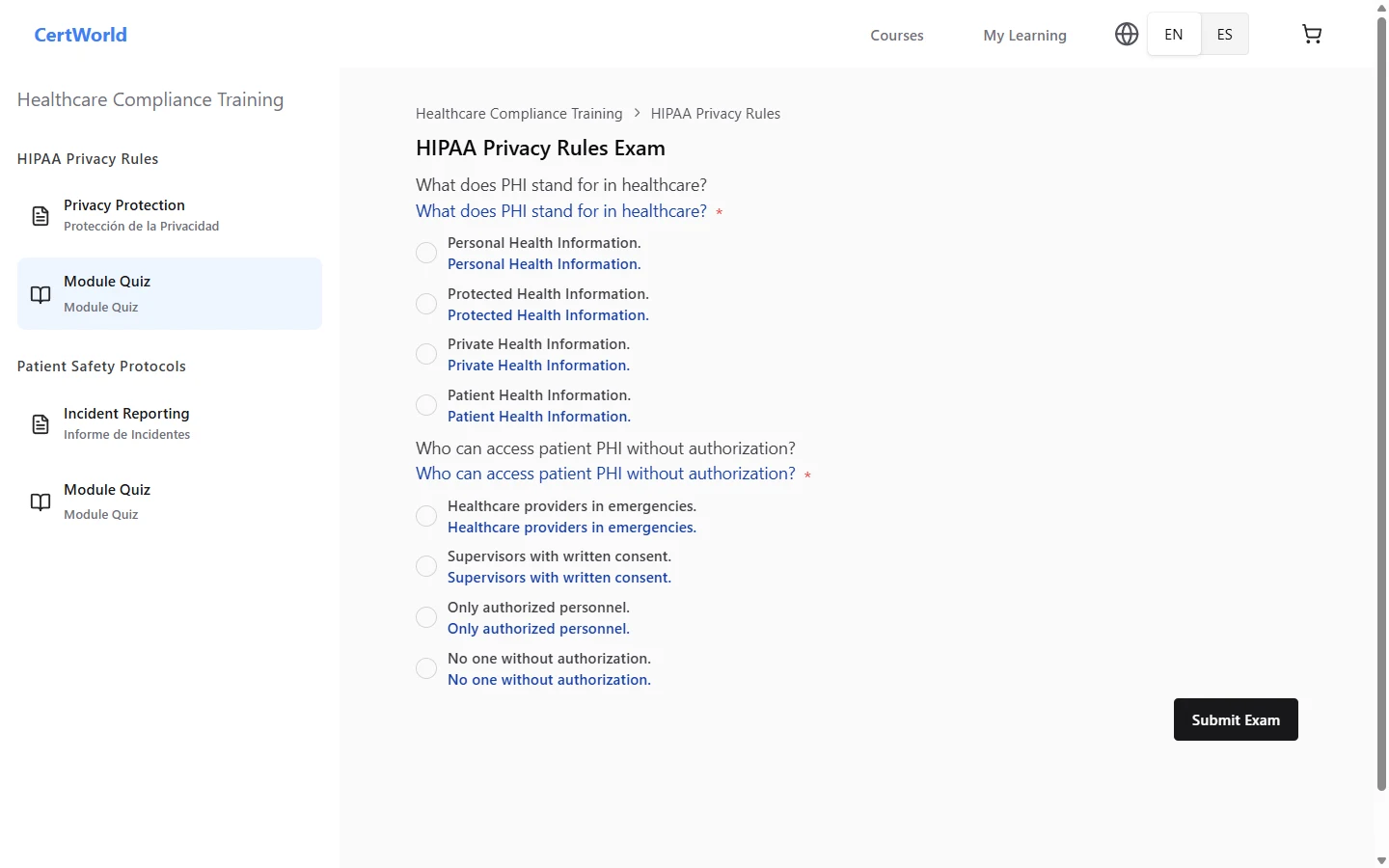Open the Courses menu item
The image size is (1389, 868).
(x=897, y=36)
